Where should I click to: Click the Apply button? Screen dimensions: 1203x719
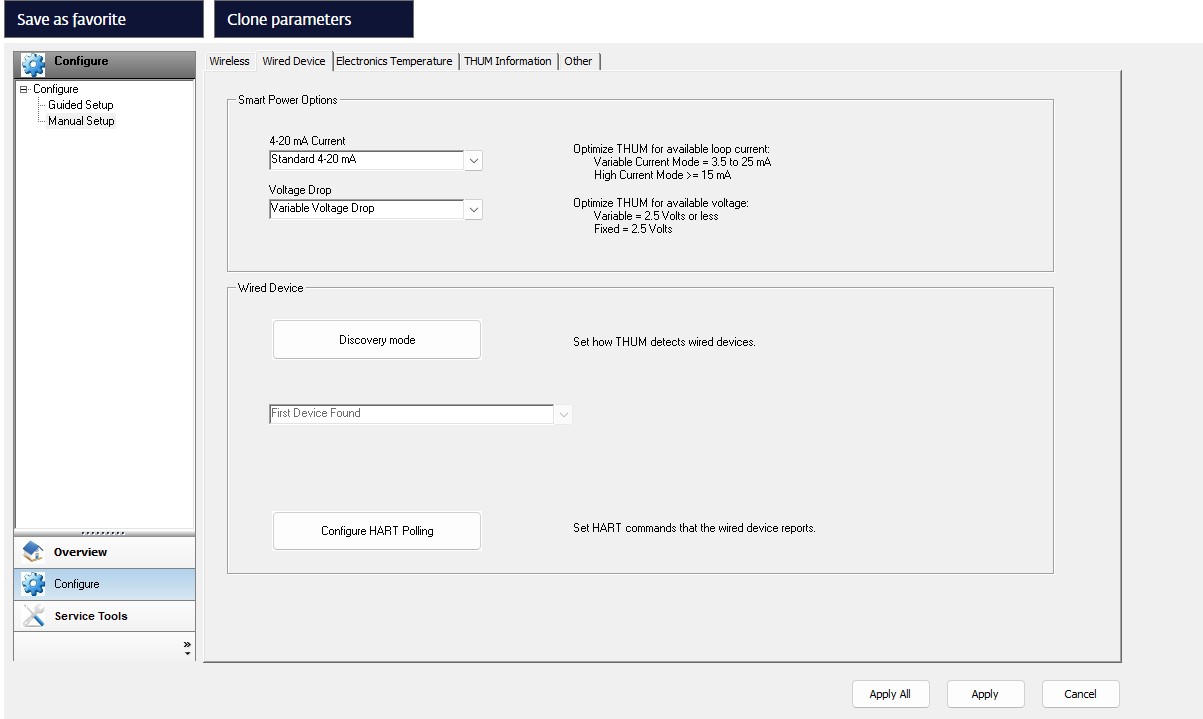tap(985, 694)
